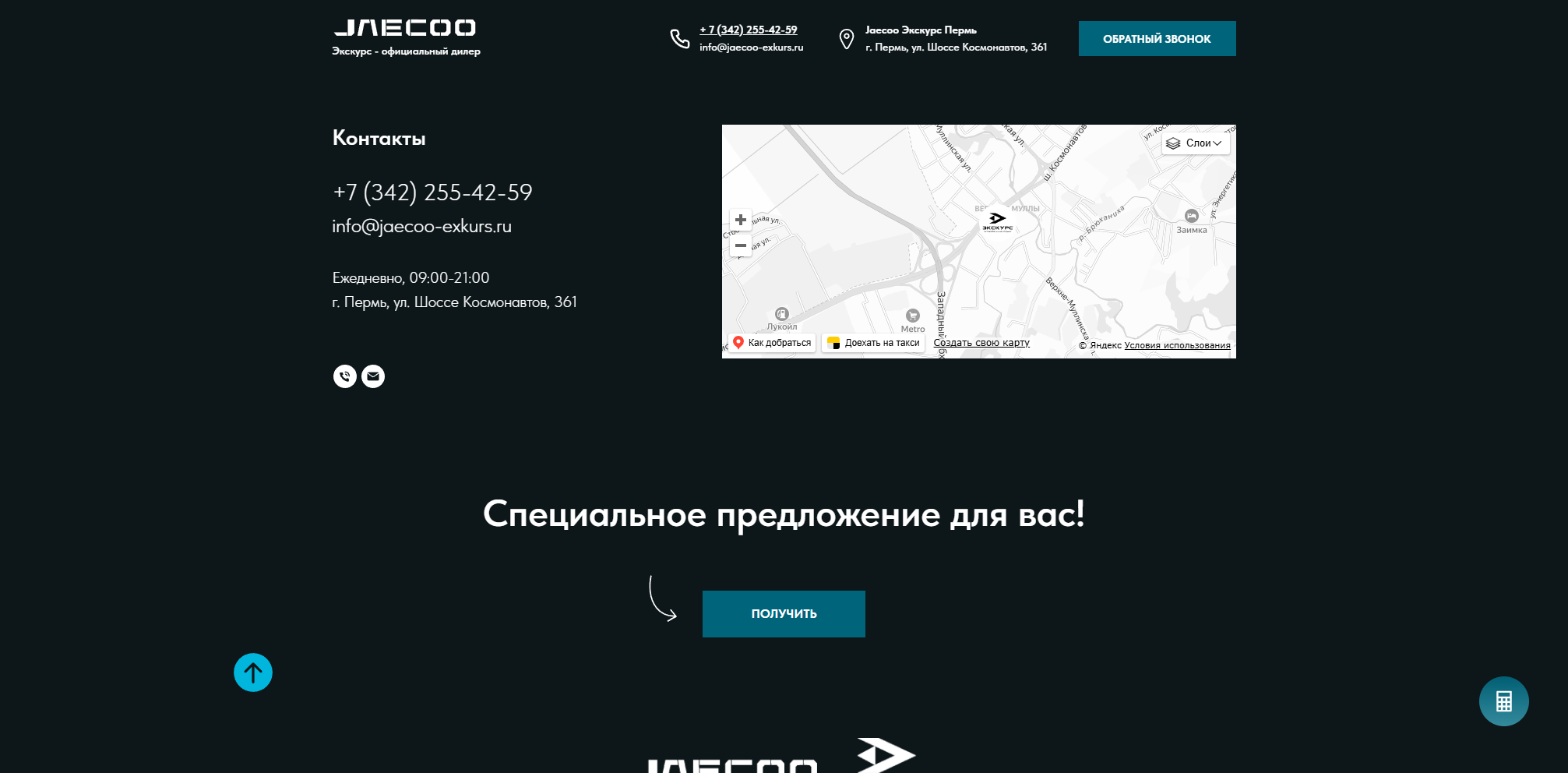Expand the Слои dropdown on the map
This screenshot has height=773, width=1568.
coord(1196,143)
